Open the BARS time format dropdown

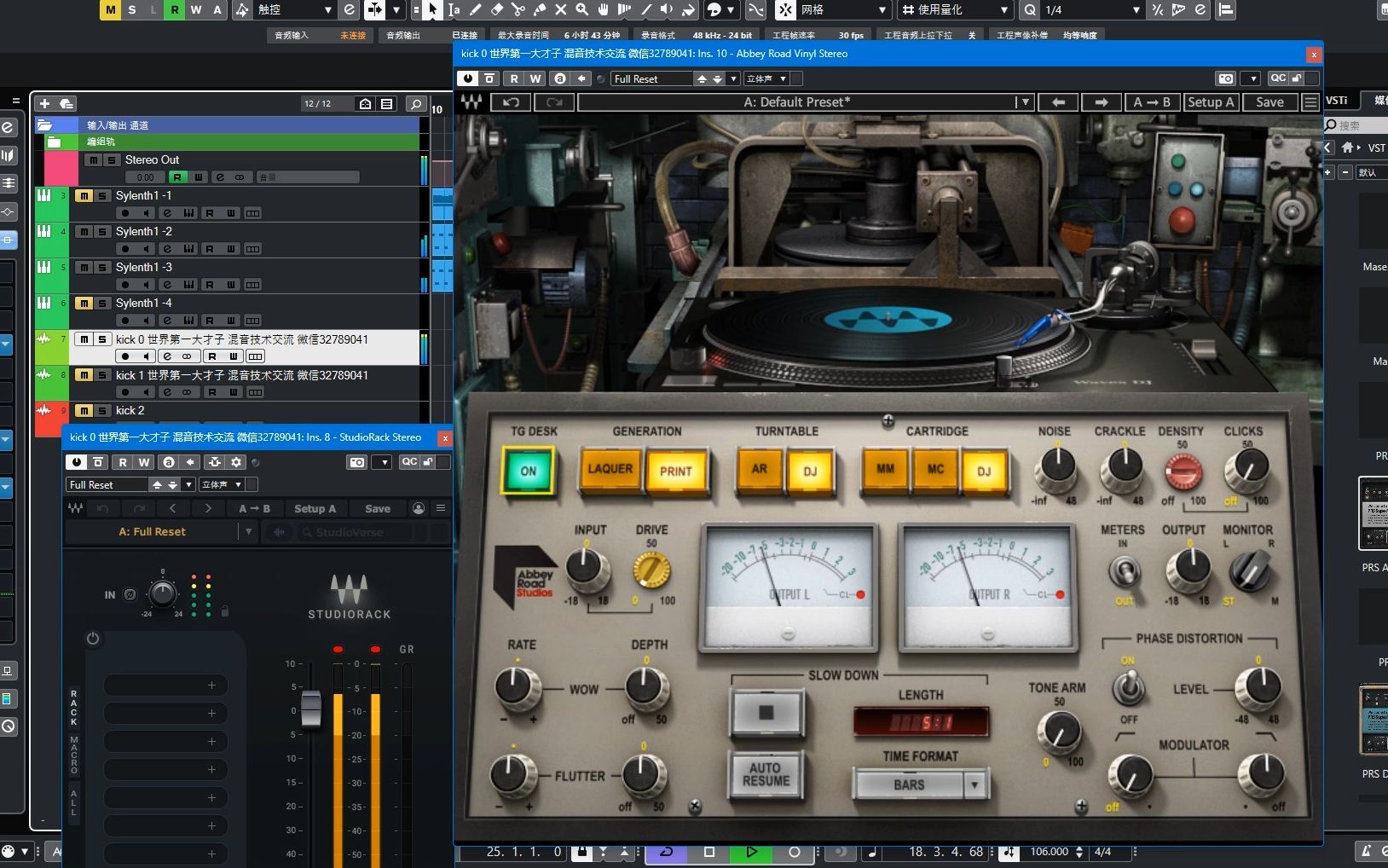pos(974,784)
